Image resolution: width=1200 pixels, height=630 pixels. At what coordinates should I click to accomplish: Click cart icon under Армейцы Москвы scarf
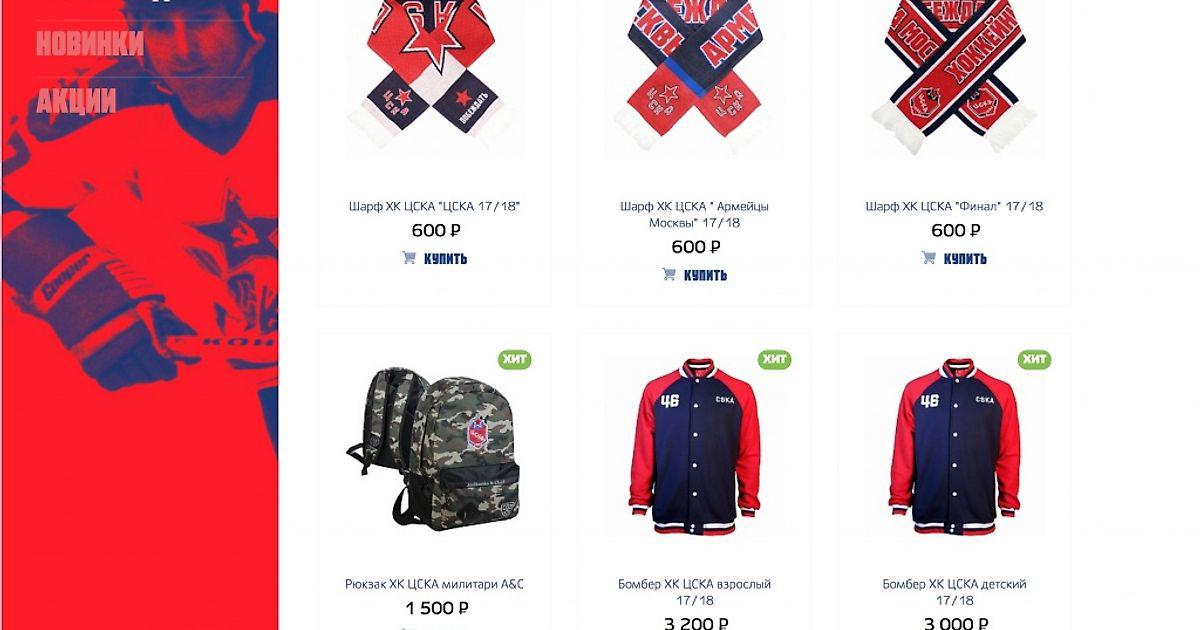(x=669, y=275)
